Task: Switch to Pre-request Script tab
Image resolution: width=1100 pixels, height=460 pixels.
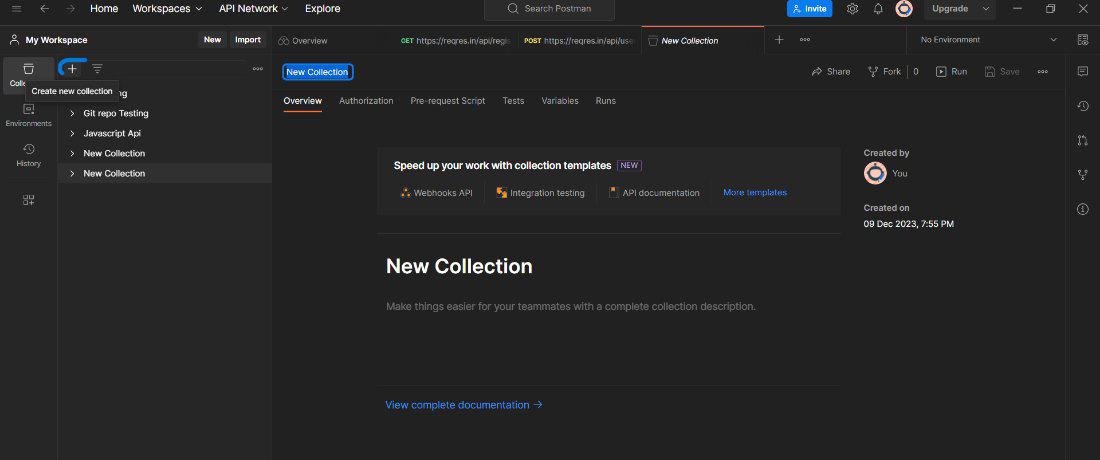Action: [448, 101]
